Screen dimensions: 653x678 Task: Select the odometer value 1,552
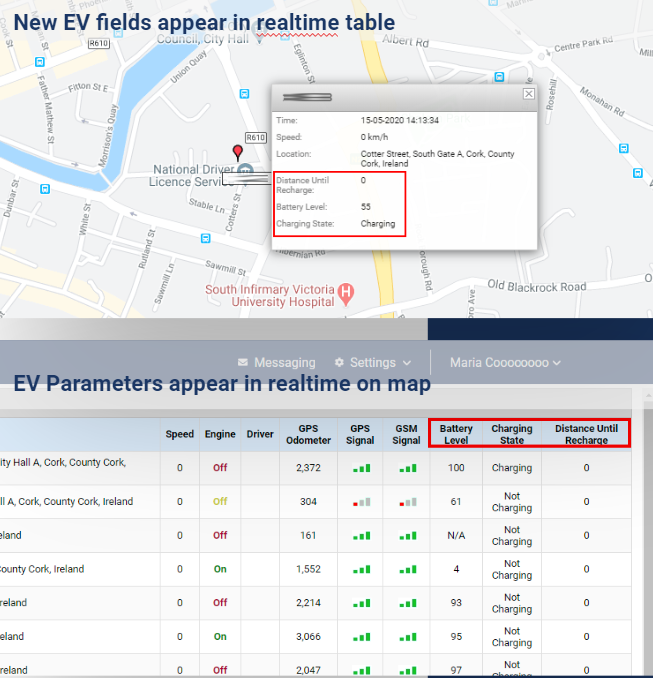coord(308,569)
